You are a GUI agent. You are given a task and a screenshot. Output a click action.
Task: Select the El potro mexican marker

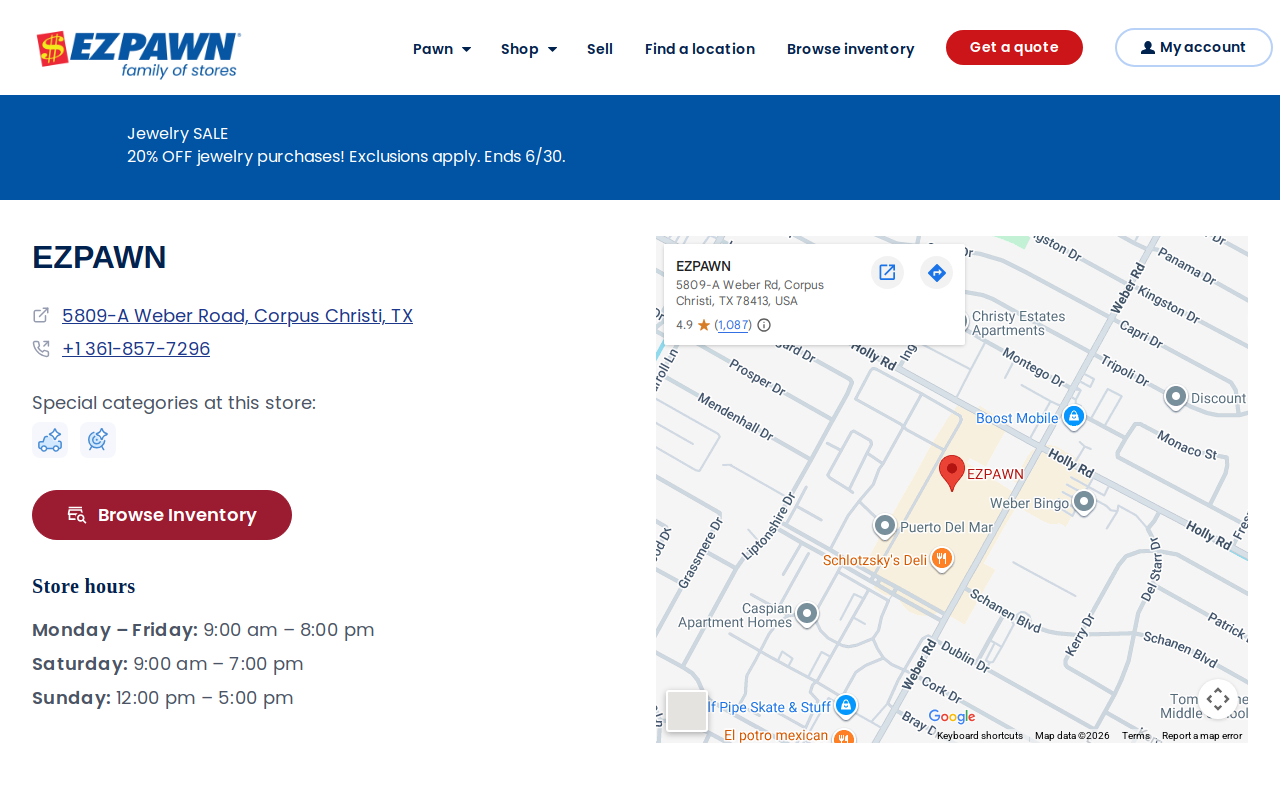tap(843, 737)
